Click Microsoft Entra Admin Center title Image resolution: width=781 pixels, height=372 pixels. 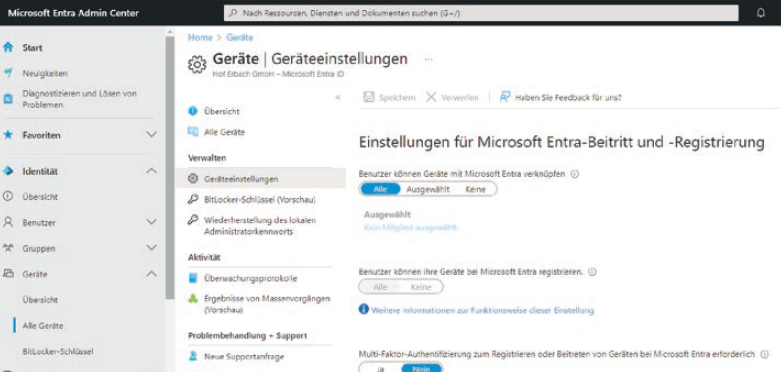(73, 13)
